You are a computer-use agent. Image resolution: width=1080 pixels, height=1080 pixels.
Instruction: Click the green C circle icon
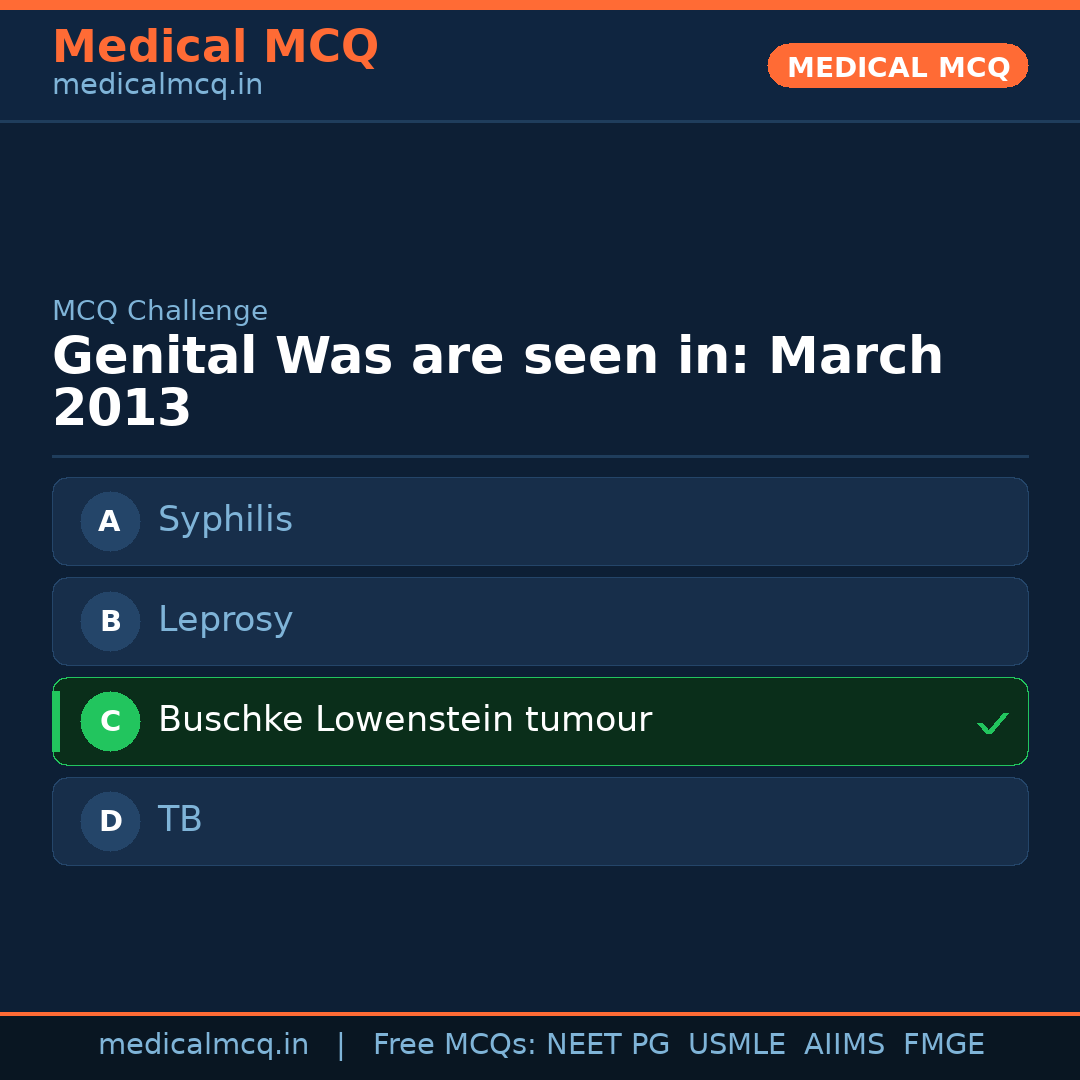[110, 721]
